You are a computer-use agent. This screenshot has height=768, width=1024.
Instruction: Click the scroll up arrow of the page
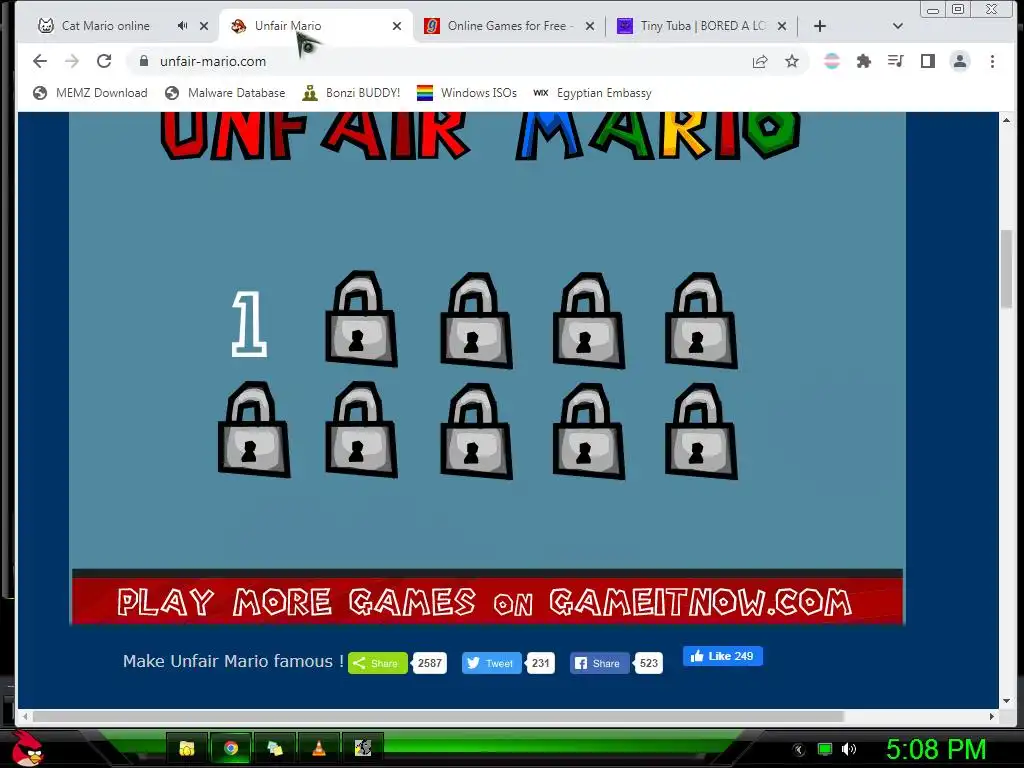(x=1006, y=120)
